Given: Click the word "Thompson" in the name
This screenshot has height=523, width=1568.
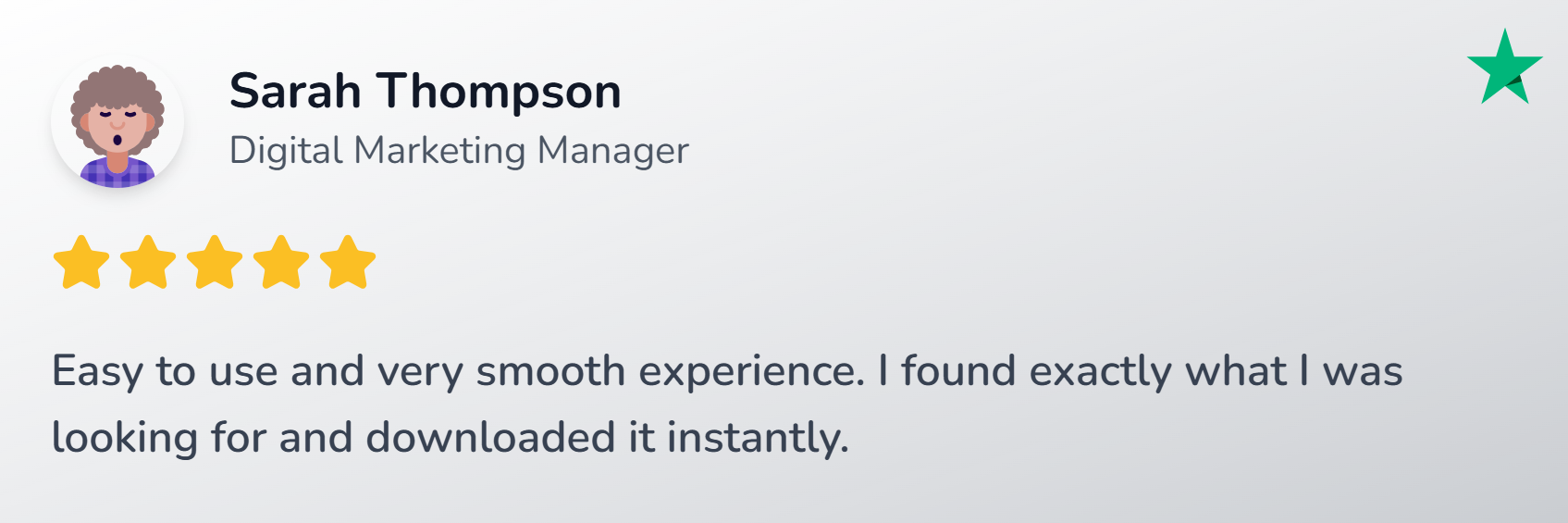Looking at the screenshot, I should (500, 93).
